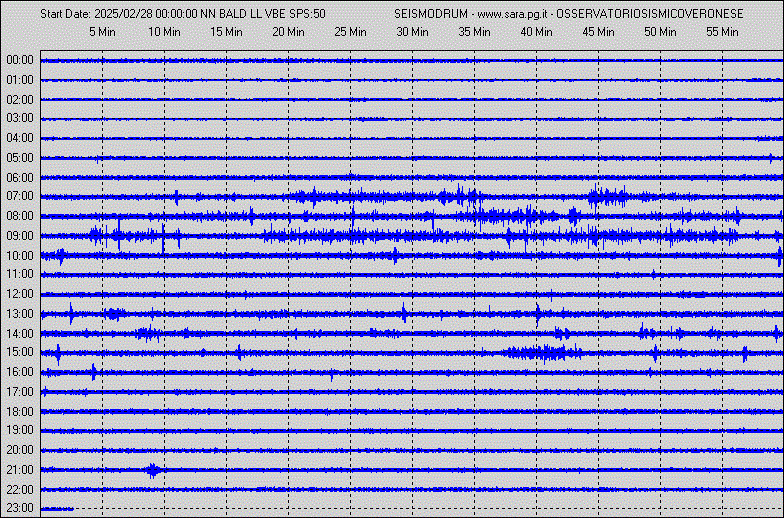
Task: Click the 20 Min column header
Action: click(288, 32)
